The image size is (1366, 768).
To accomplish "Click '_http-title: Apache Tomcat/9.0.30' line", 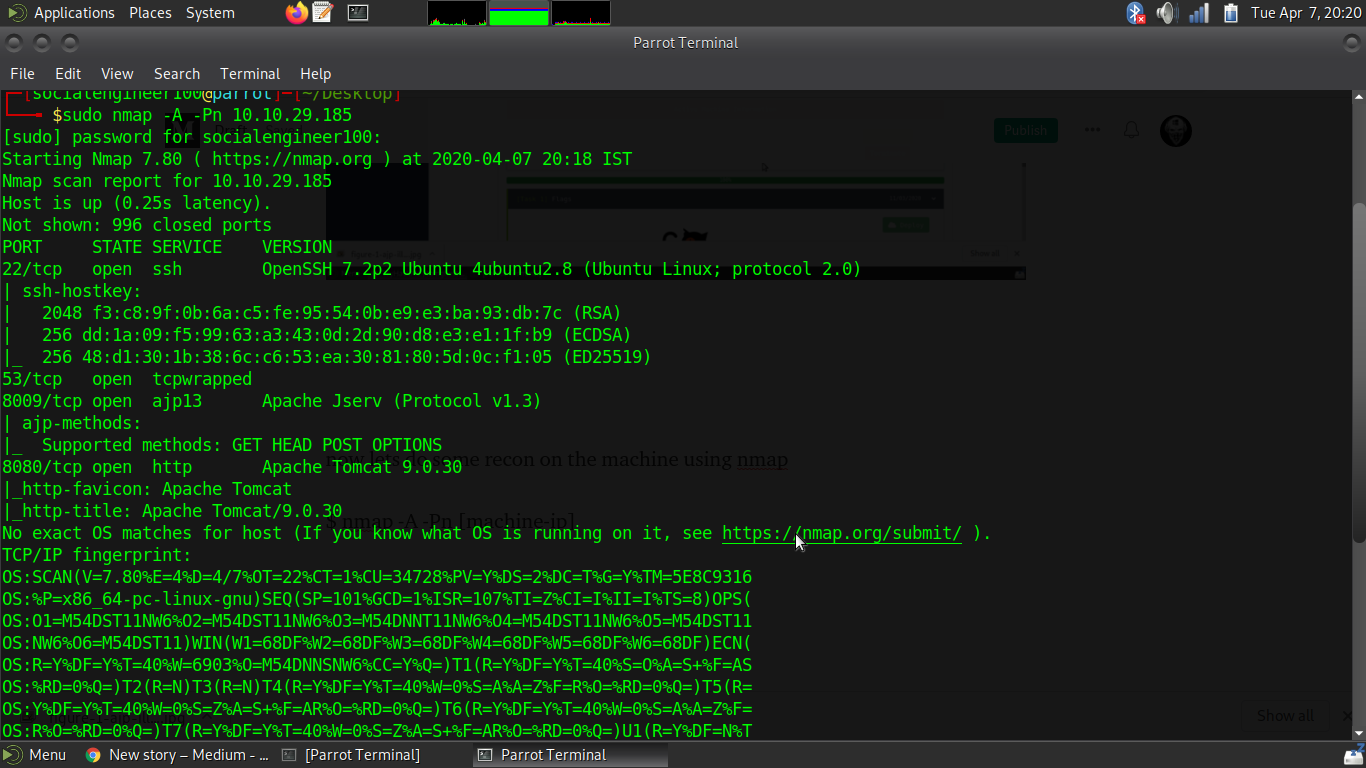I will coord(172,511).
